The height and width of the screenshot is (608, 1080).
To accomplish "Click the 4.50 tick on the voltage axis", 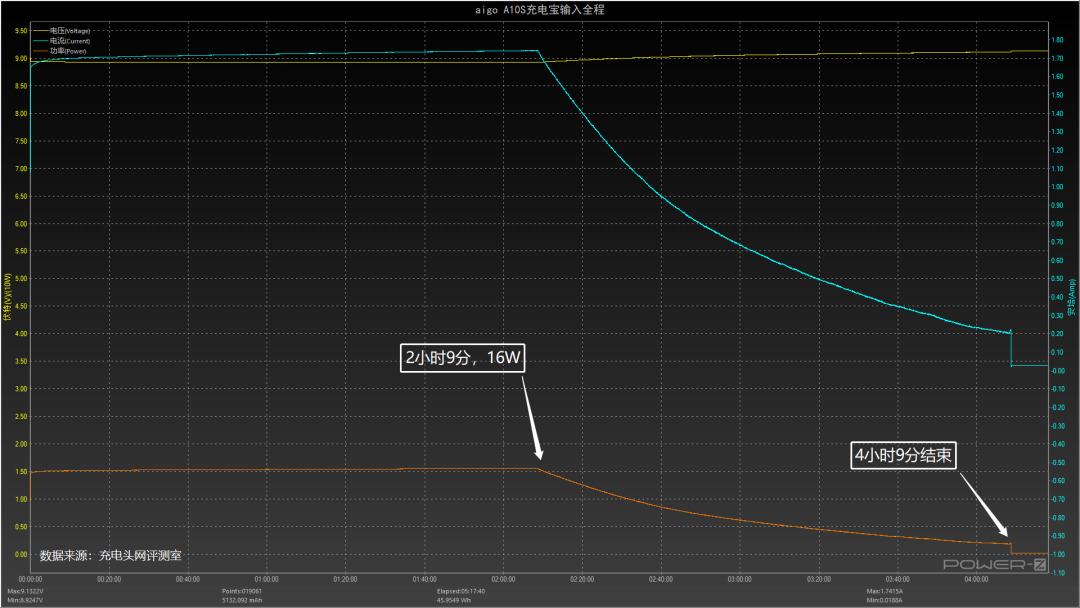I will coord(21,306).
